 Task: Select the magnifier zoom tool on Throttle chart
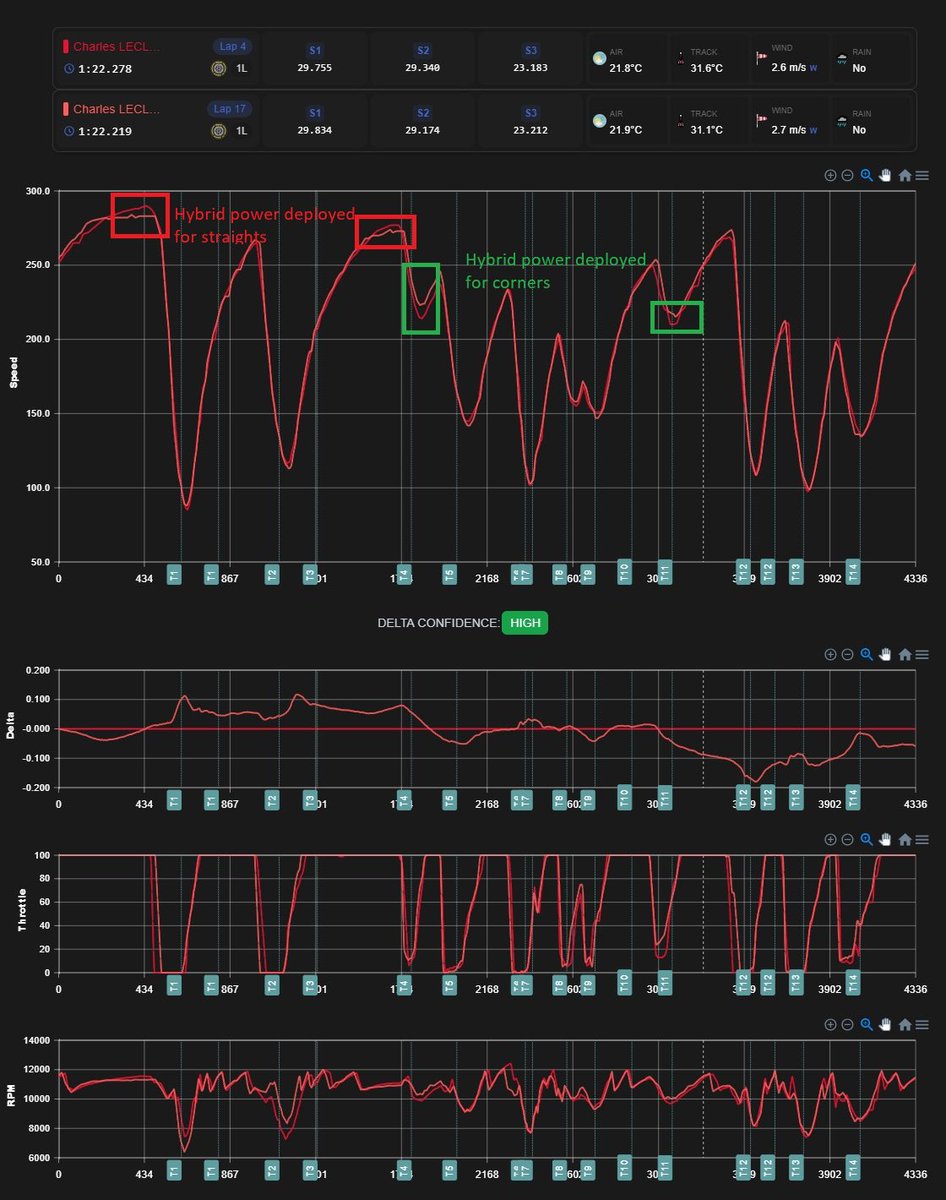pyautogui.click(x=866, y=840)
